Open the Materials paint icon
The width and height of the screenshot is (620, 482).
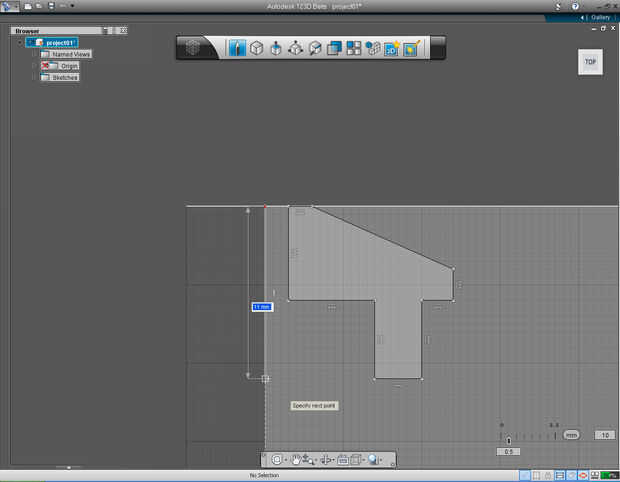tap(410, 48)
